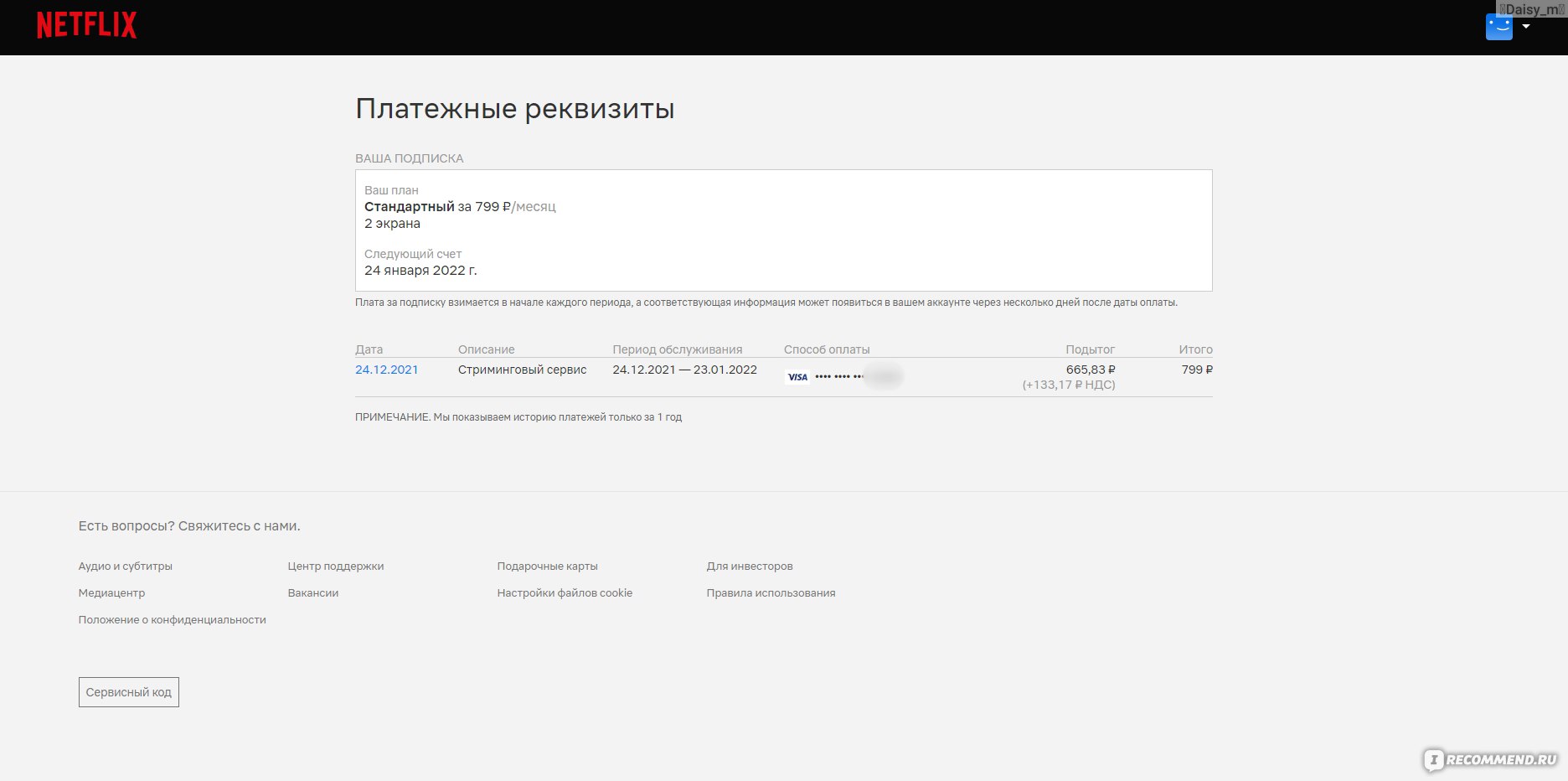The width and height of the screenshot is (1568, 781).
Task: Click the masked card number dots
Action: click(x=839, y=377)
